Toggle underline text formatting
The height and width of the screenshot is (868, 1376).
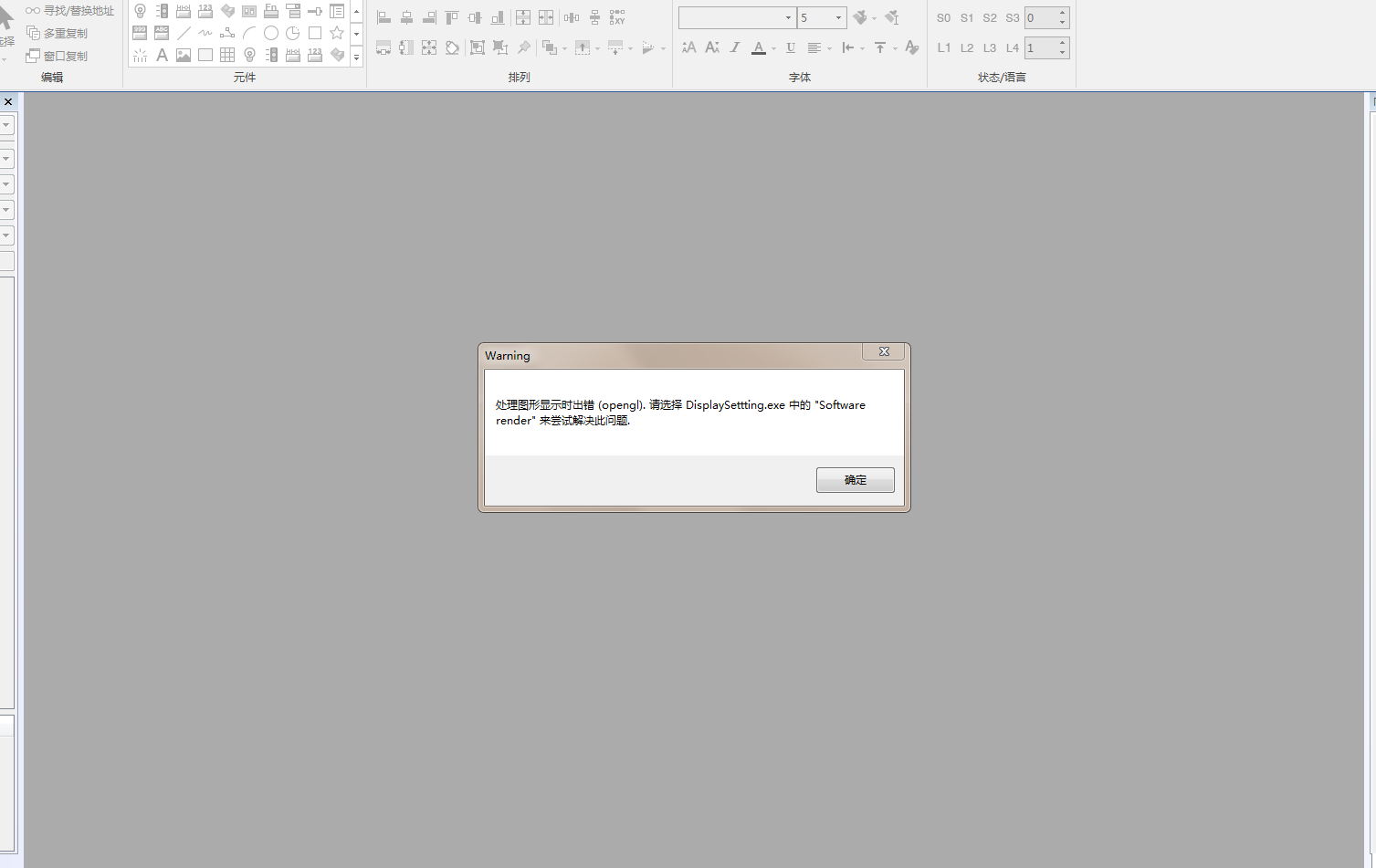point(791,47)
